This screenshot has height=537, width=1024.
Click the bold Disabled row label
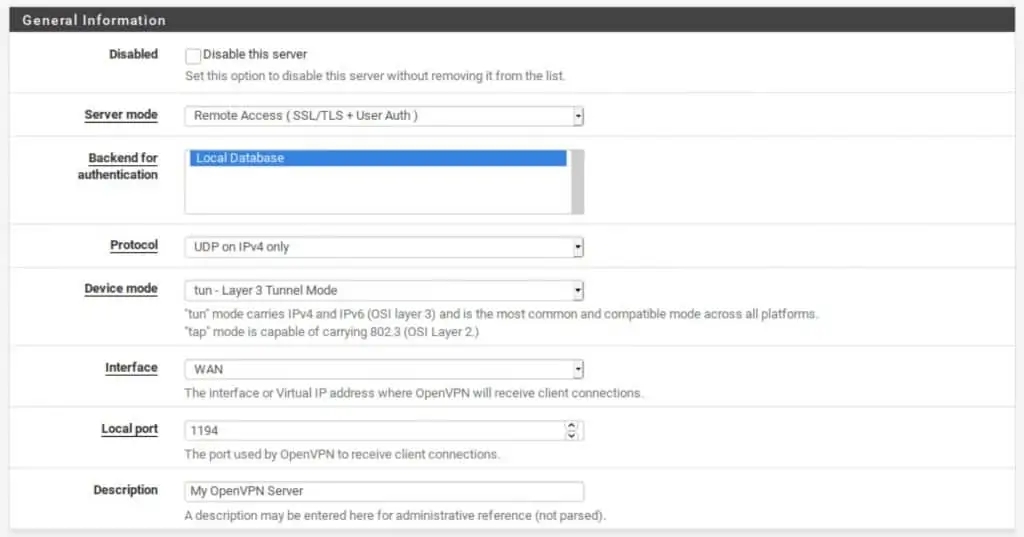click(133, 54)
